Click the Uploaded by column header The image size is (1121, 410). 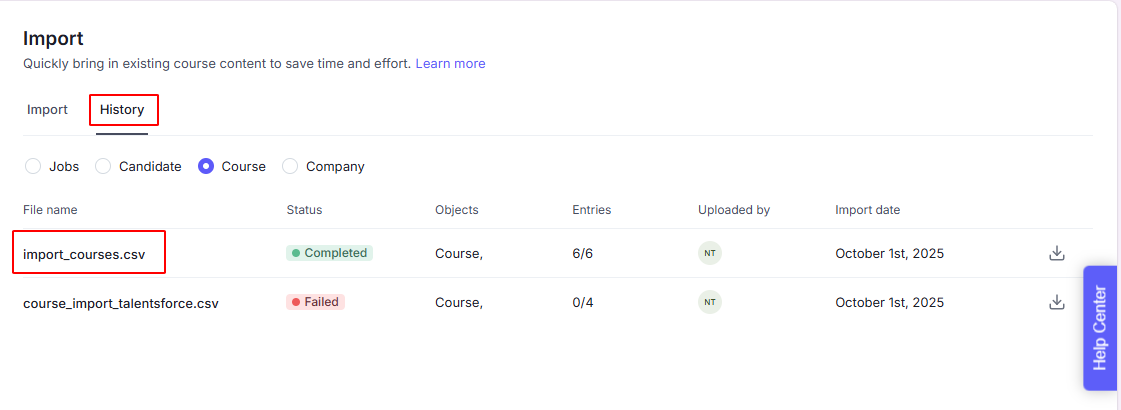(x=733, y=210)
